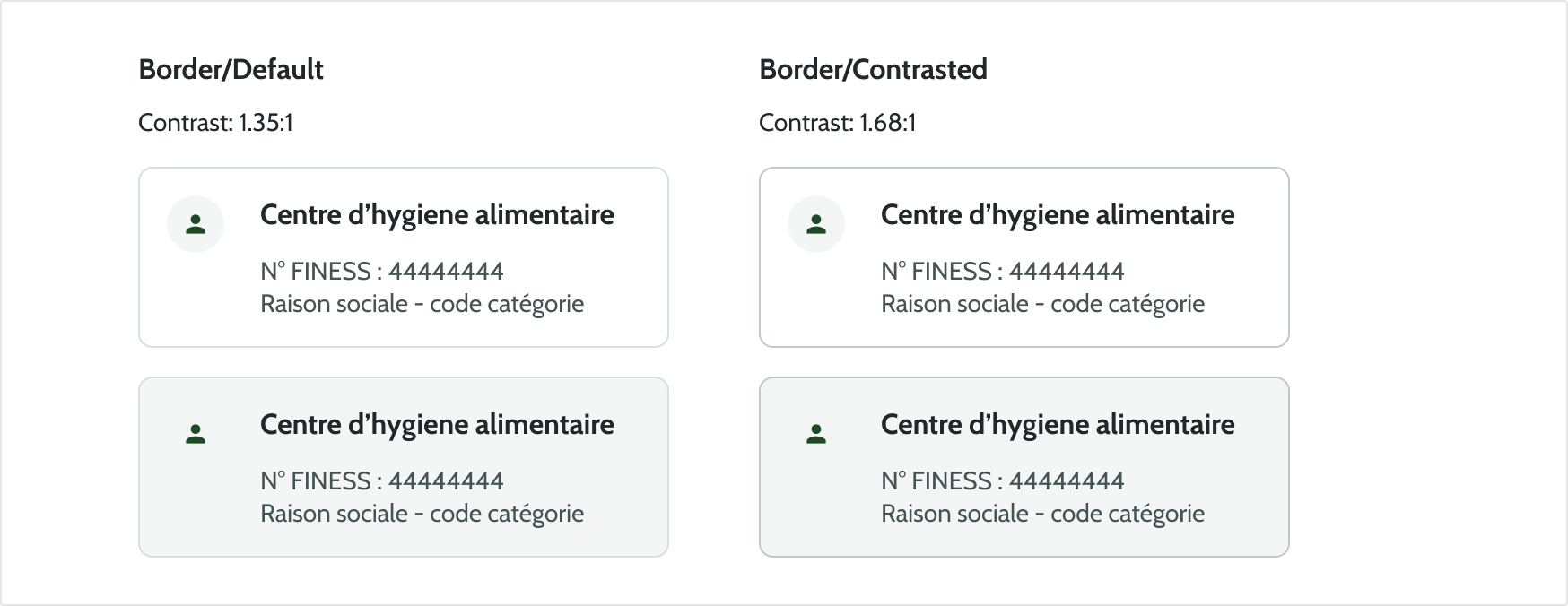Viewport: 1568px width, 606px height.
Task: Click Raison sociale line in white Border/Contrasted card
Action: (1042, 305)
